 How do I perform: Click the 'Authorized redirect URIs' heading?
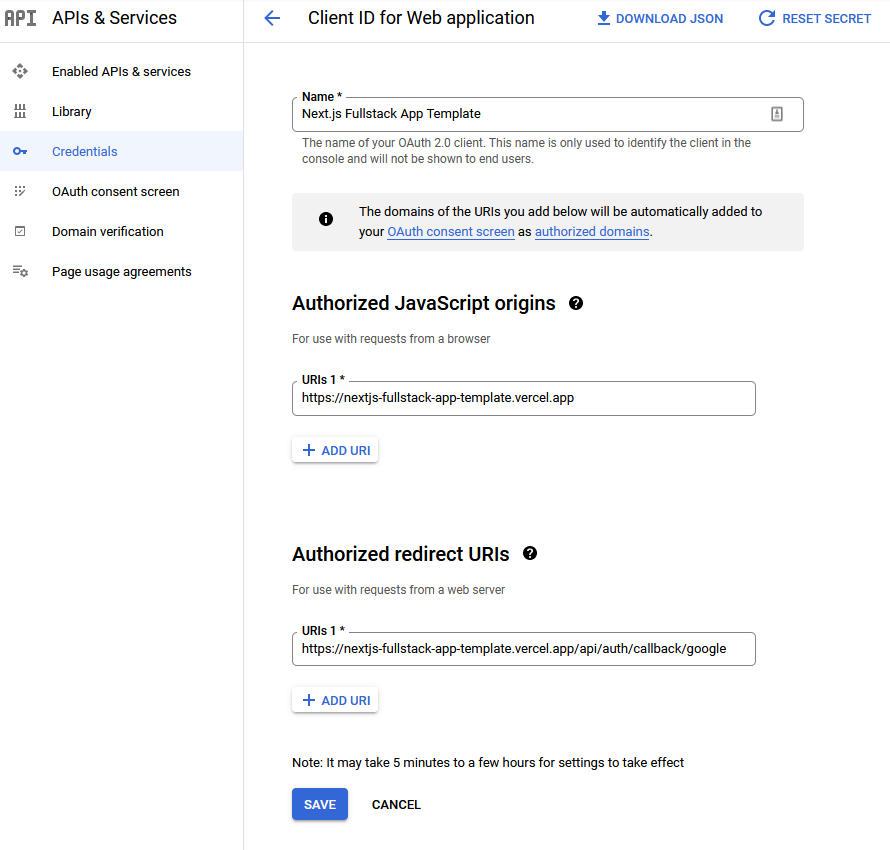(x=401, y=554)
